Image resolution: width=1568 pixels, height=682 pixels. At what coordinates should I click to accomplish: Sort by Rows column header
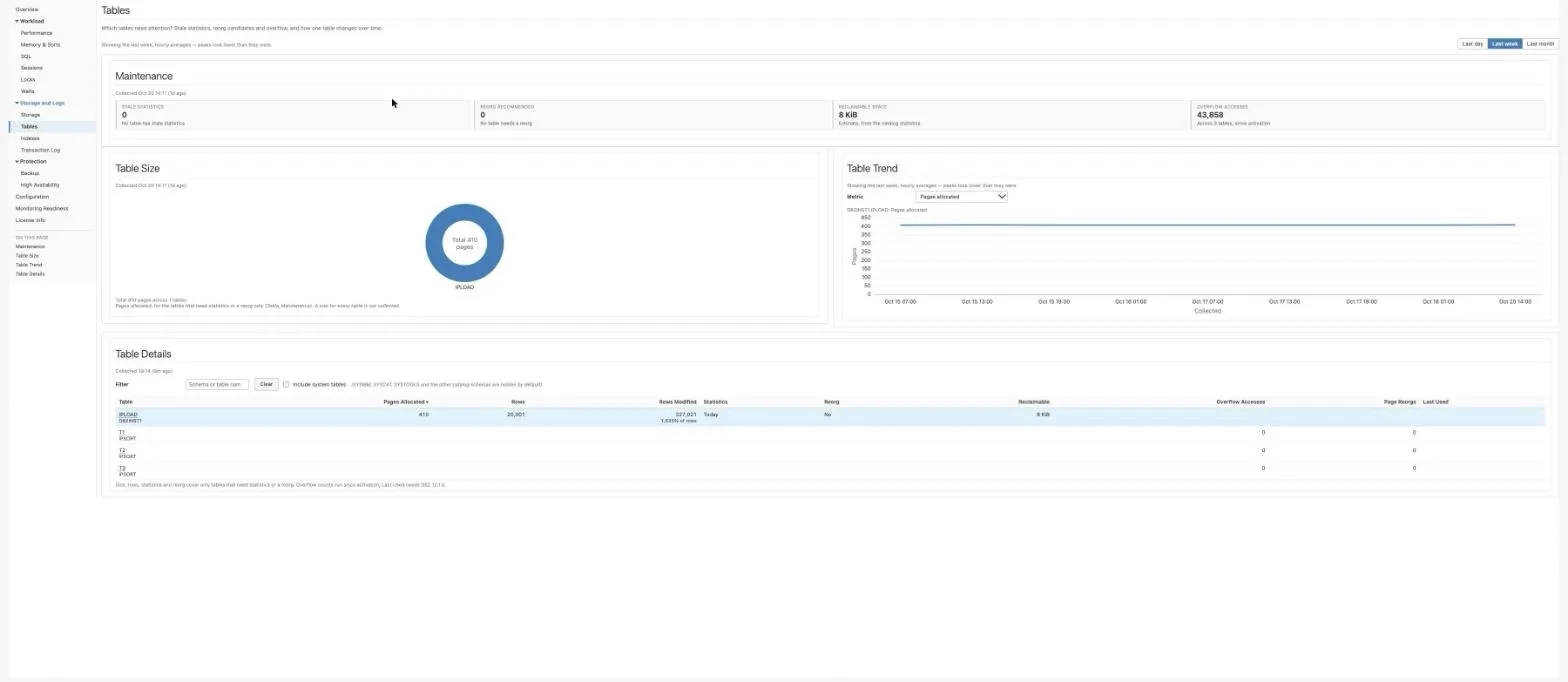tap(518, 402)
